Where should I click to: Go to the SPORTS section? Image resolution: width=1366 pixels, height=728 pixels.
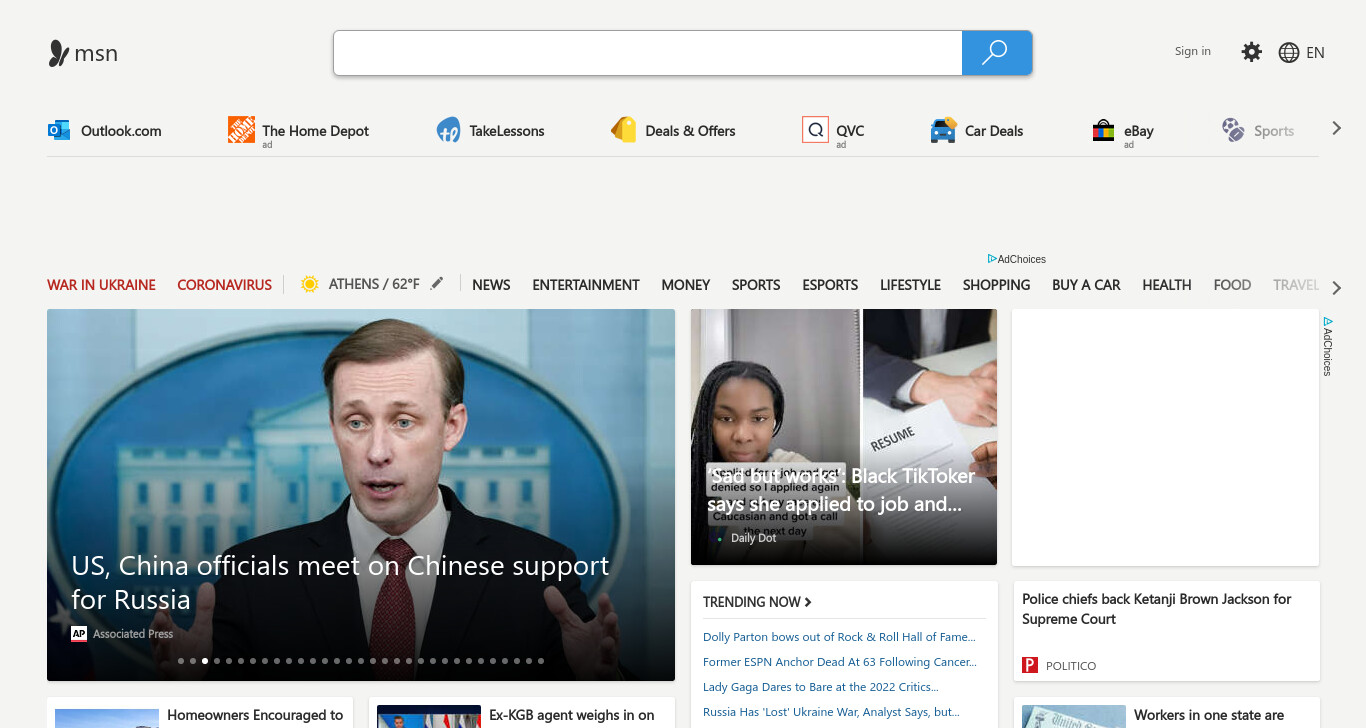coord(756,285)
